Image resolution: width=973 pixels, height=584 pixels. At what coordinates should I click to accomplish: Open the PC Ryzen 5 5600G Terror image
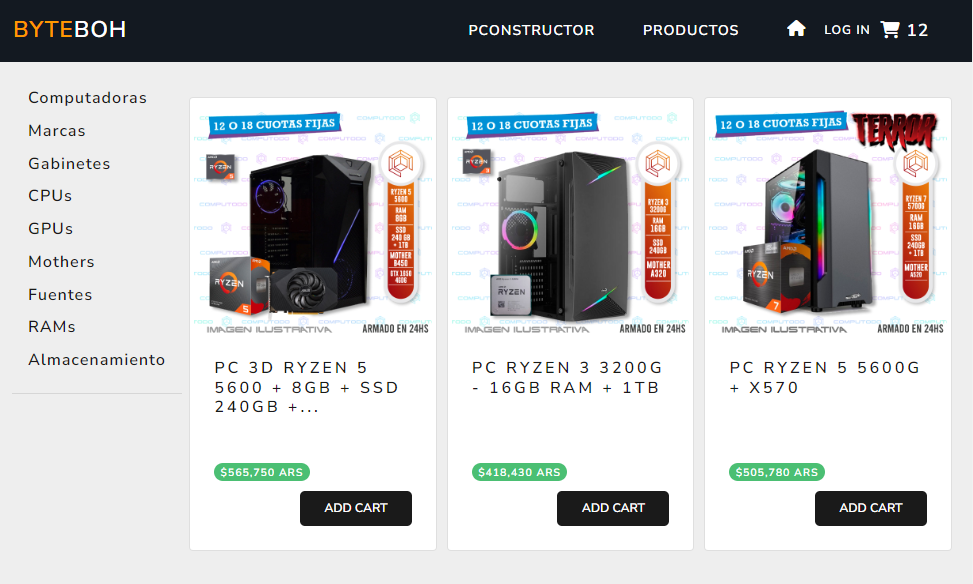click(x=828, y=222)
